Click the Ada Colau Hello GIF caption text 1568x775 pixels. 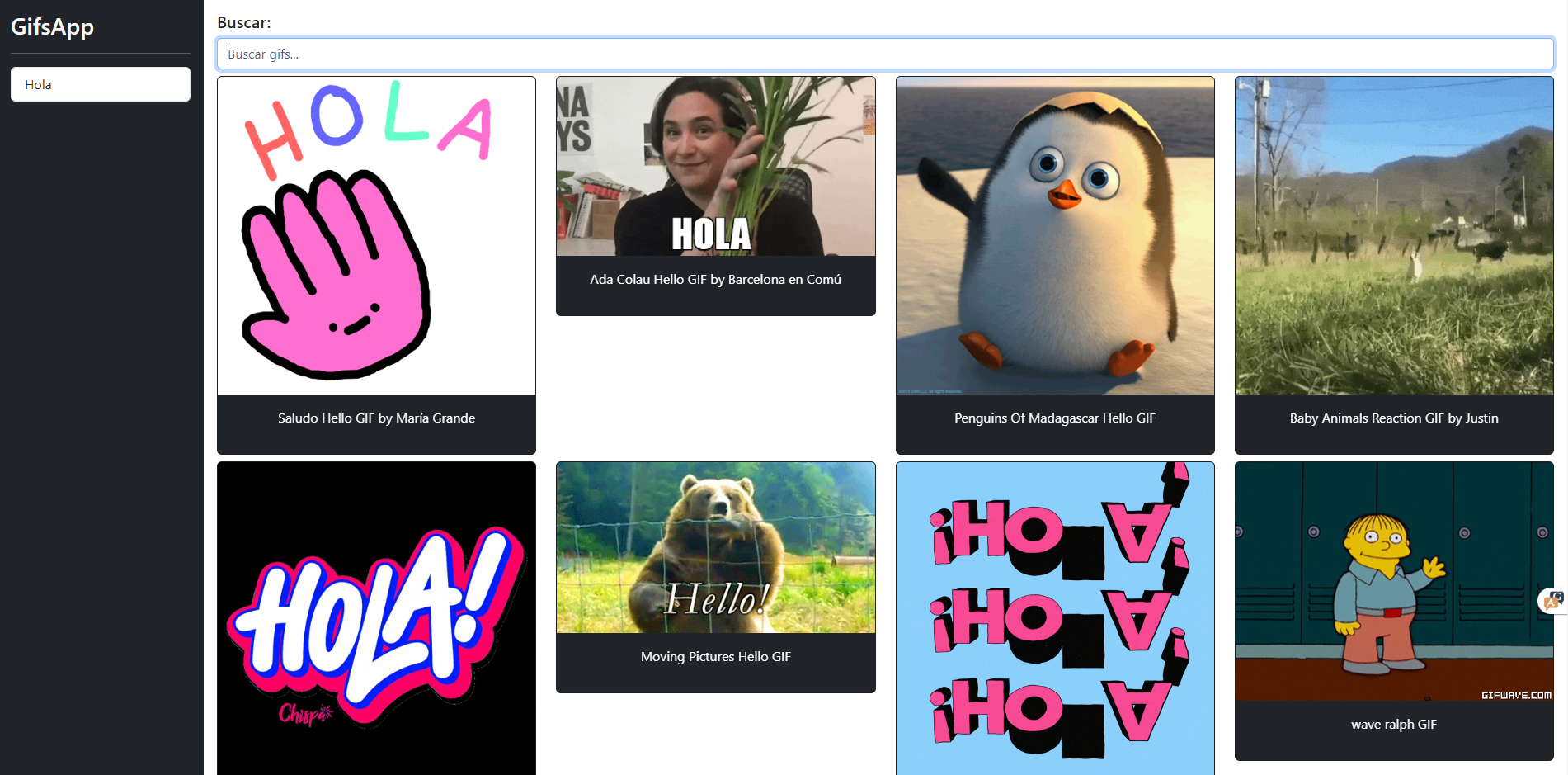click(715, 280)
